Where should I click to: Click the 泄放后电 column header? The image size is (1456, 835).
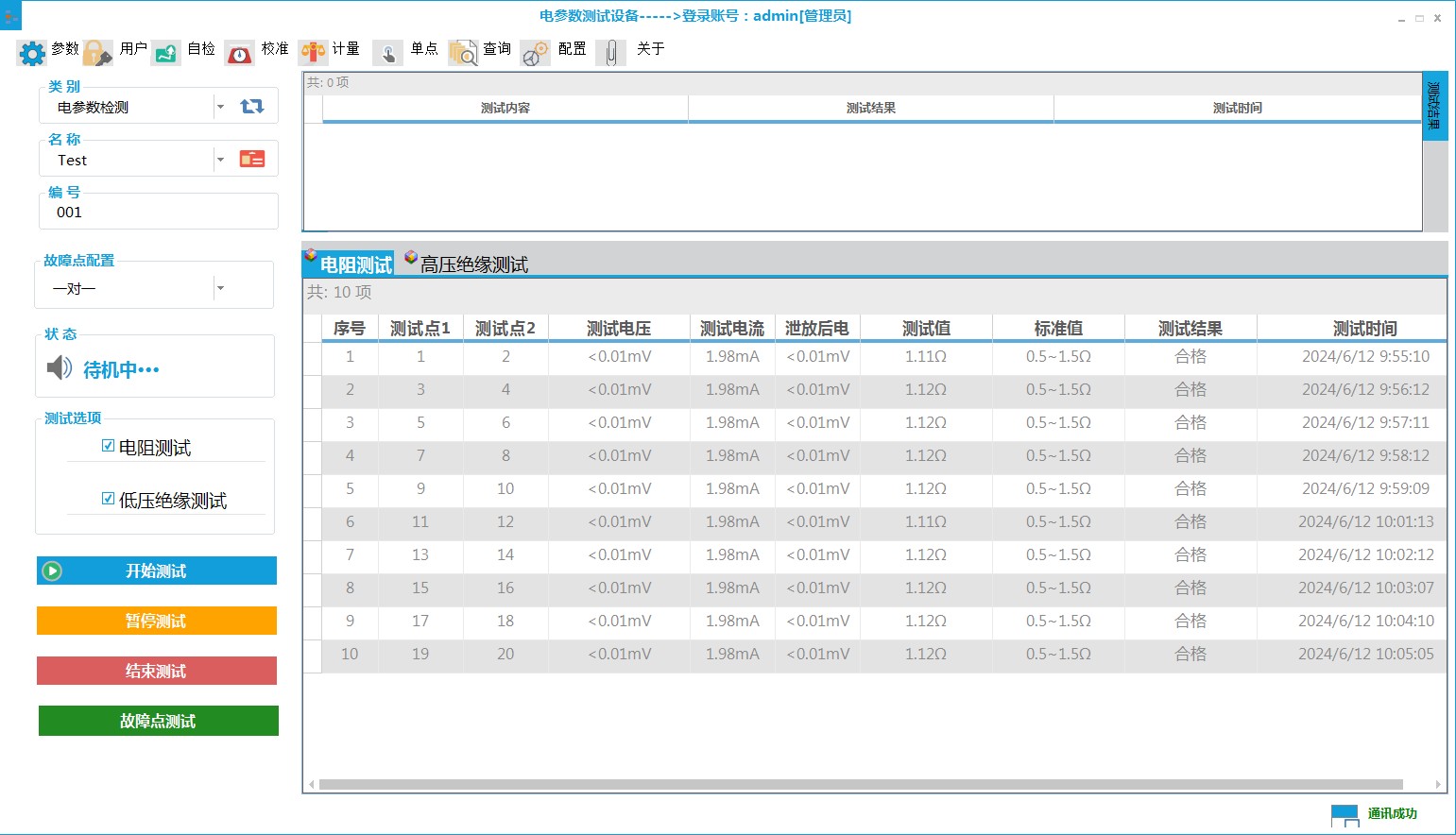pyautogui.click(x=817, y=328)
